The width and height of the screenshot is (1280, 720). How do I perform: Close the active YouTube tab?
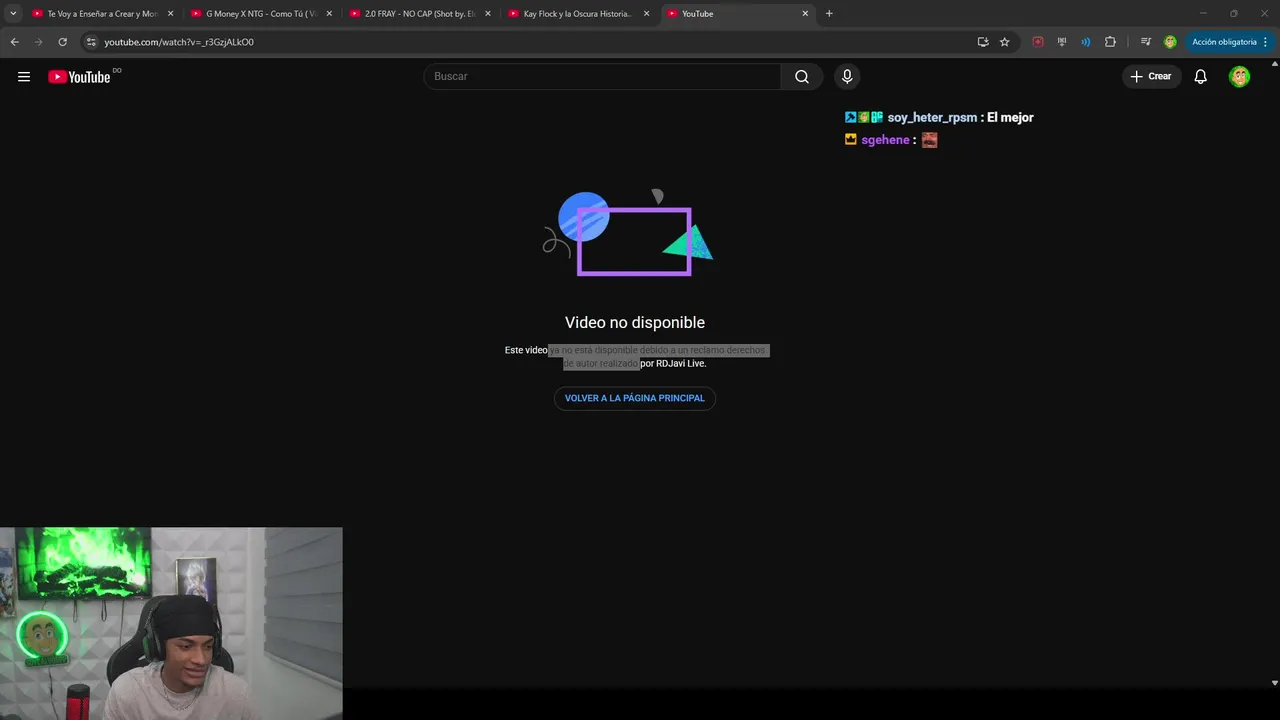pyautogui.click(x=805, y=14)
